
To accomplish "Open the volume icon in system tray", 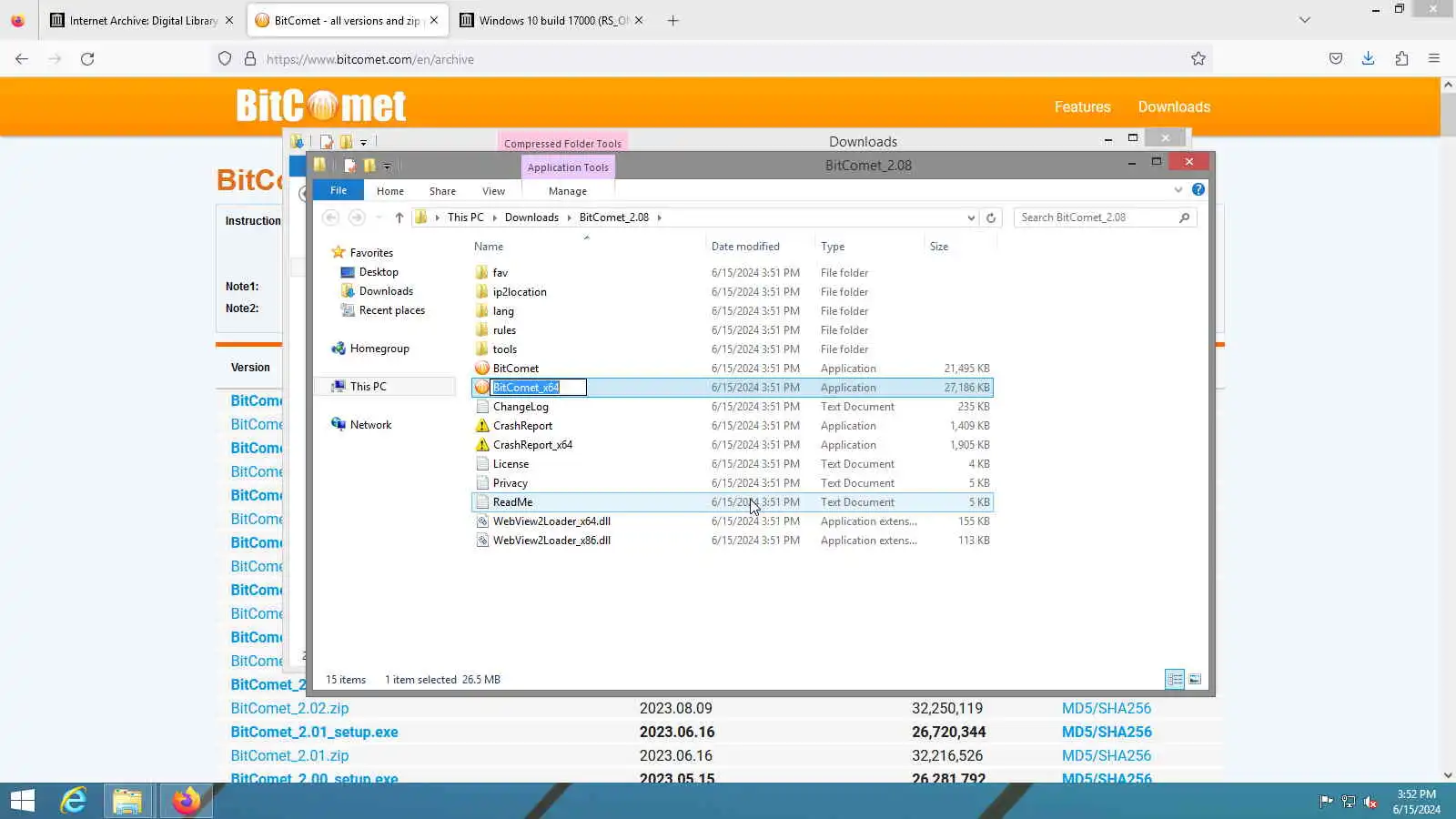I will pos(1370,802).
